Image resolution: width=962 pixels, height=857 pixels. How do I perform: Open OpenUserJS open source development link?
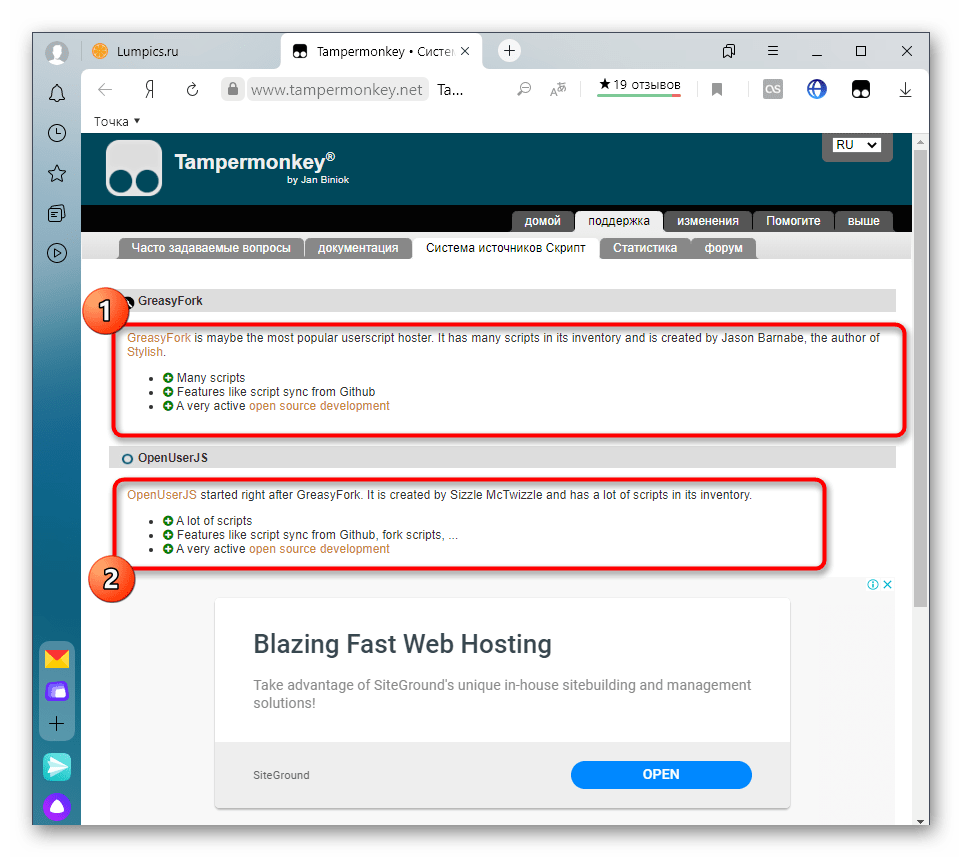319,549
